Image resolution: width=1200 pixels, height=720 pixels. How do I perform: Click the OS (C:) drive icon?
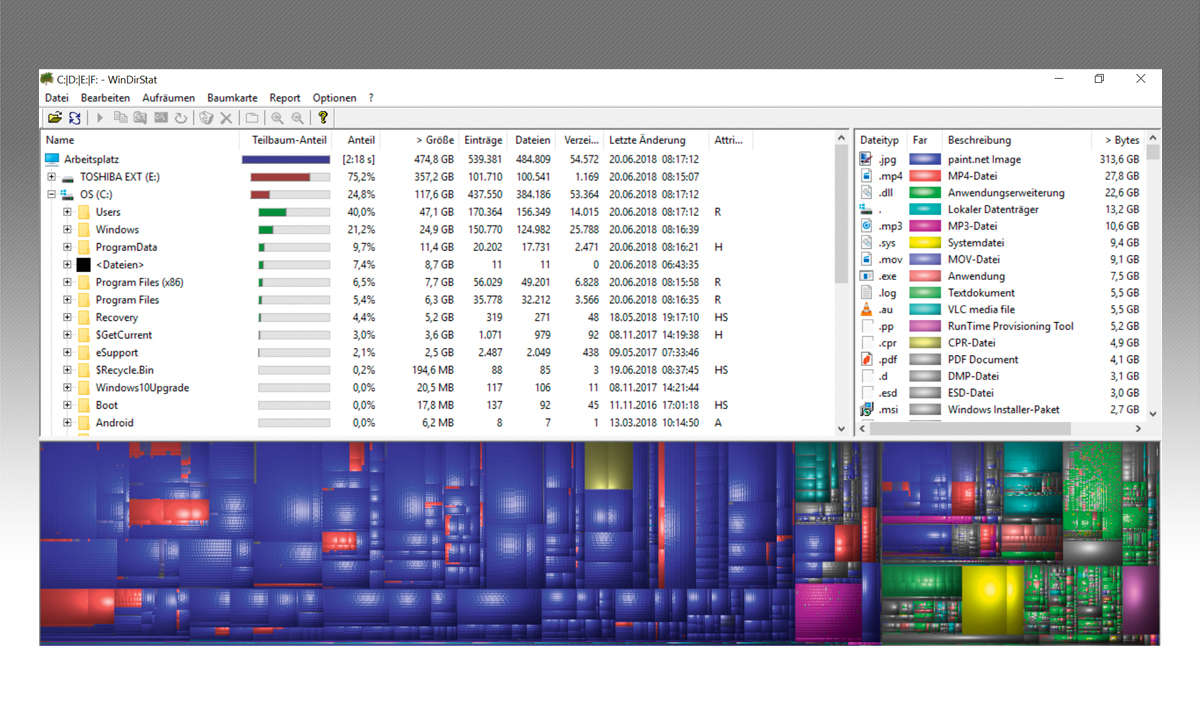tap(69, 194)
